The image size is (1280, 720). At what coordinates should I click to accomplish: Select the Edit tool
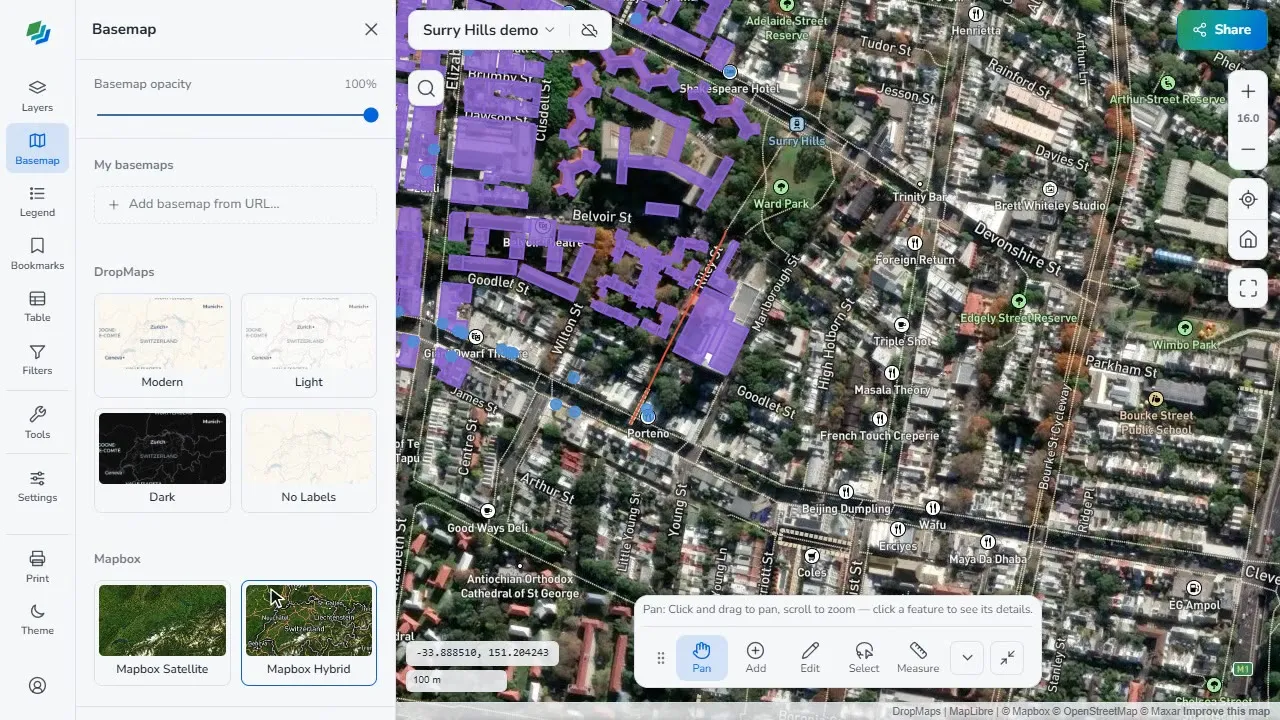click(x=810, y=657)
